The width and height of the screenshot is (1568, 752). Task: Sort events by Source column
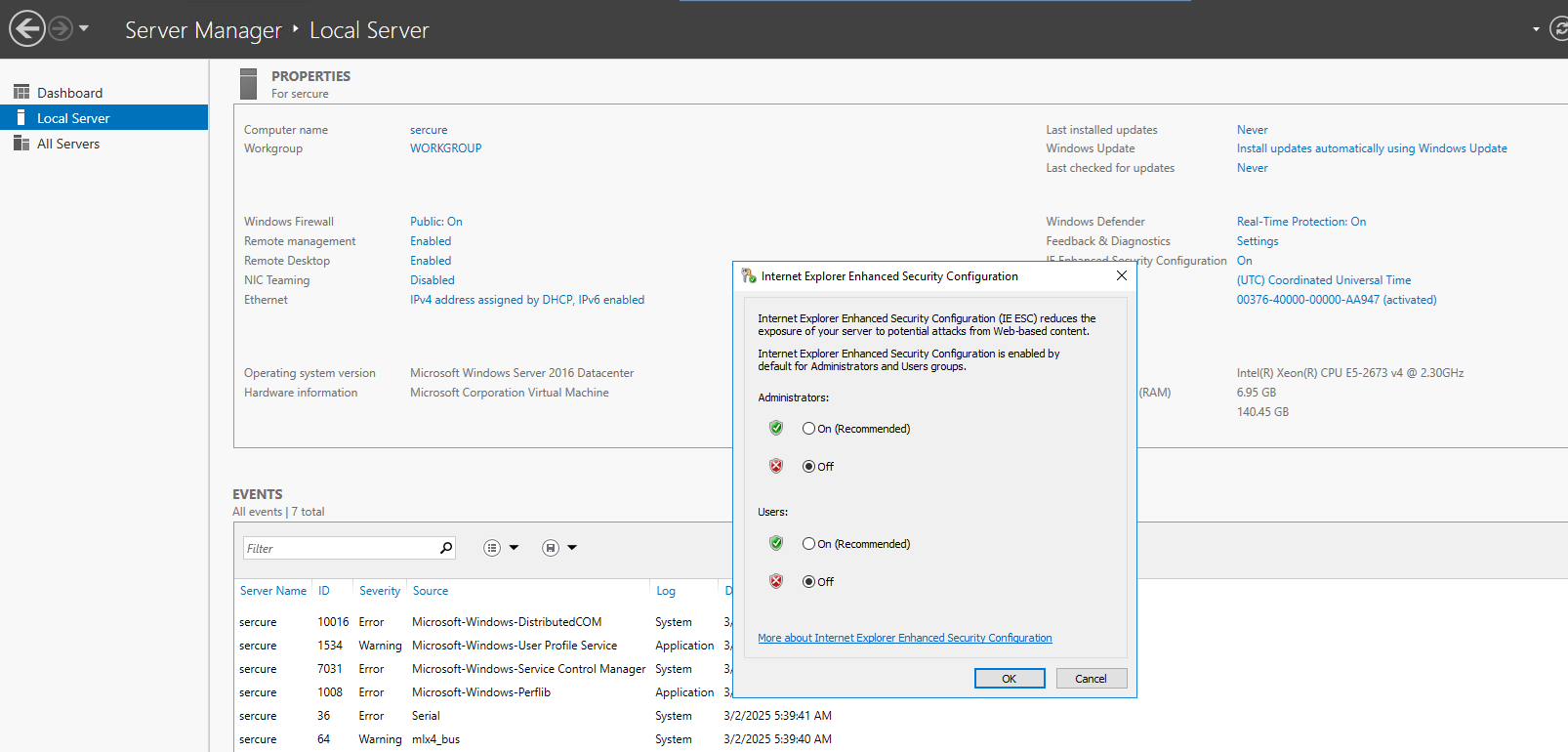click(431, 591)
